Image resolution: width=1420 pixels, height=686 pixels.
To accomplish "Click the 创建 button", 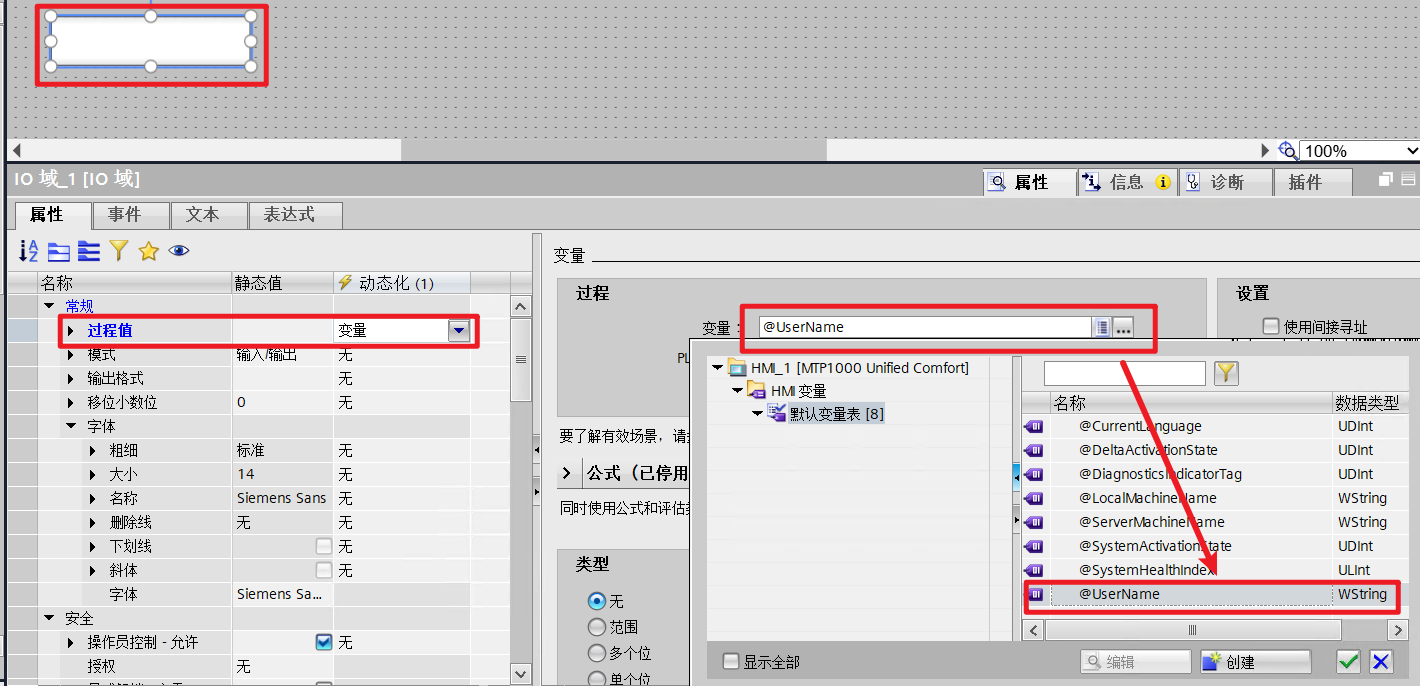I will click(x=1255, y=662).
